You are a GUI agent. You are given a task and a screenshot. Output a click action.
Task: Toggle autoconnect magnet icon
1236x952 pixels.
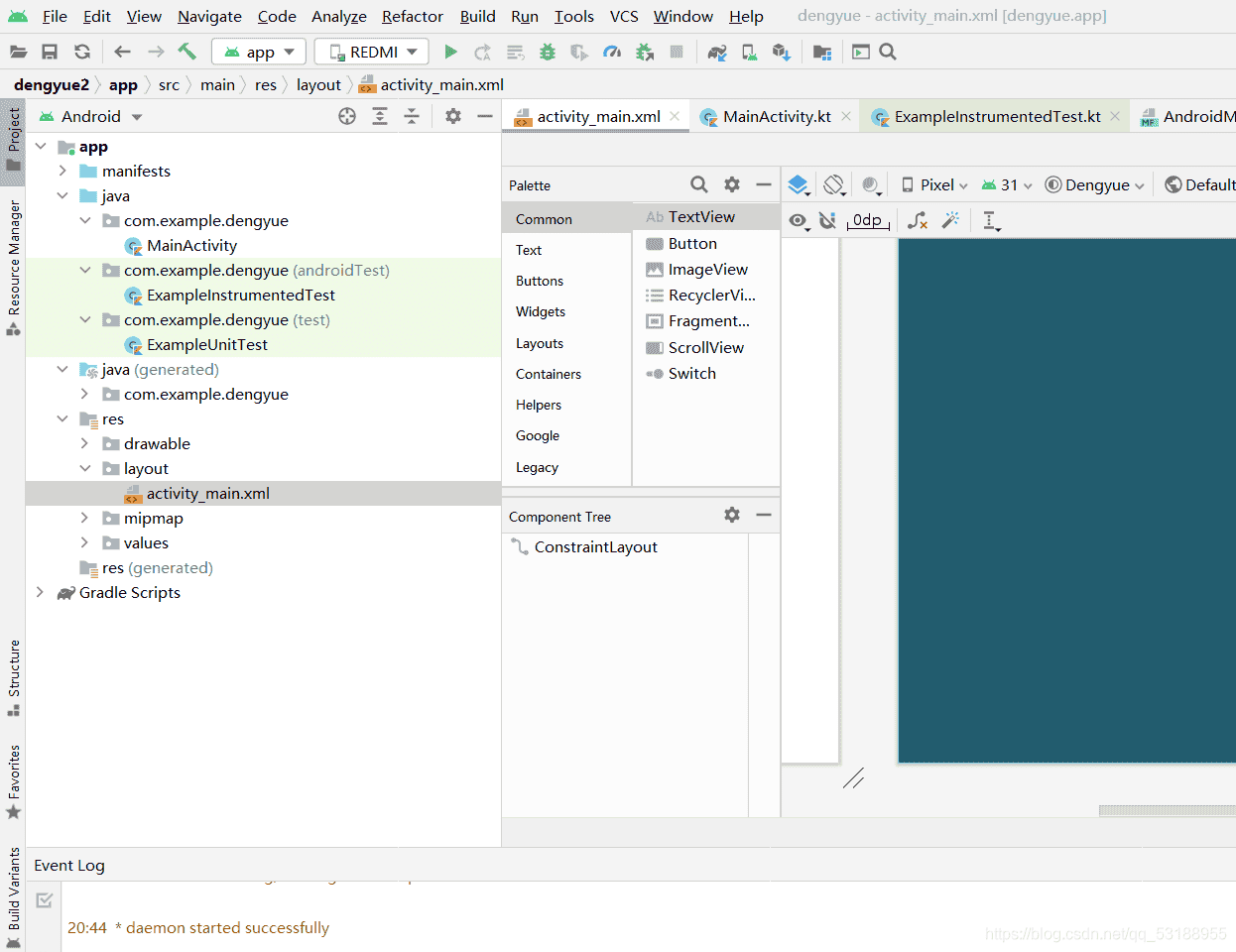[827, 220]
